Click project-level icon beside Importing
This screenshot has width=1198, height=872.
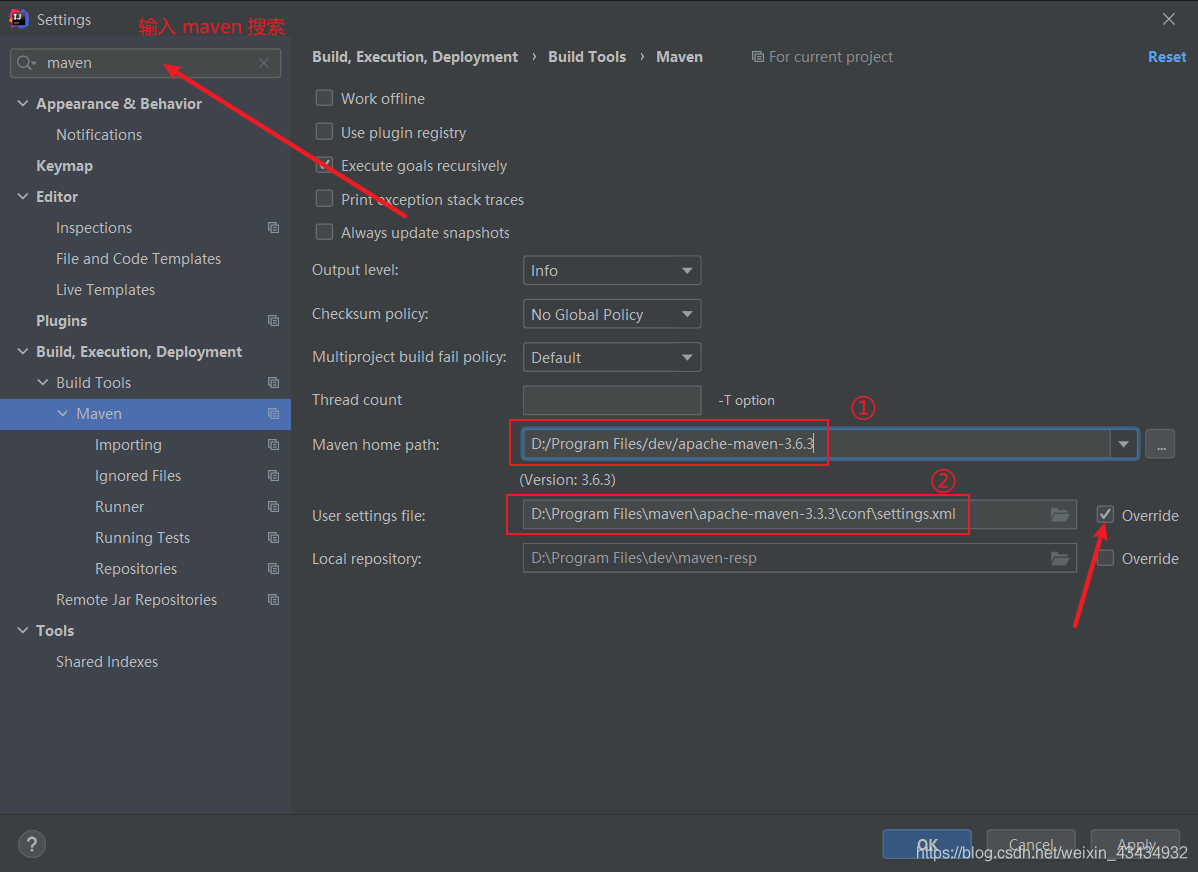(274, 445)
